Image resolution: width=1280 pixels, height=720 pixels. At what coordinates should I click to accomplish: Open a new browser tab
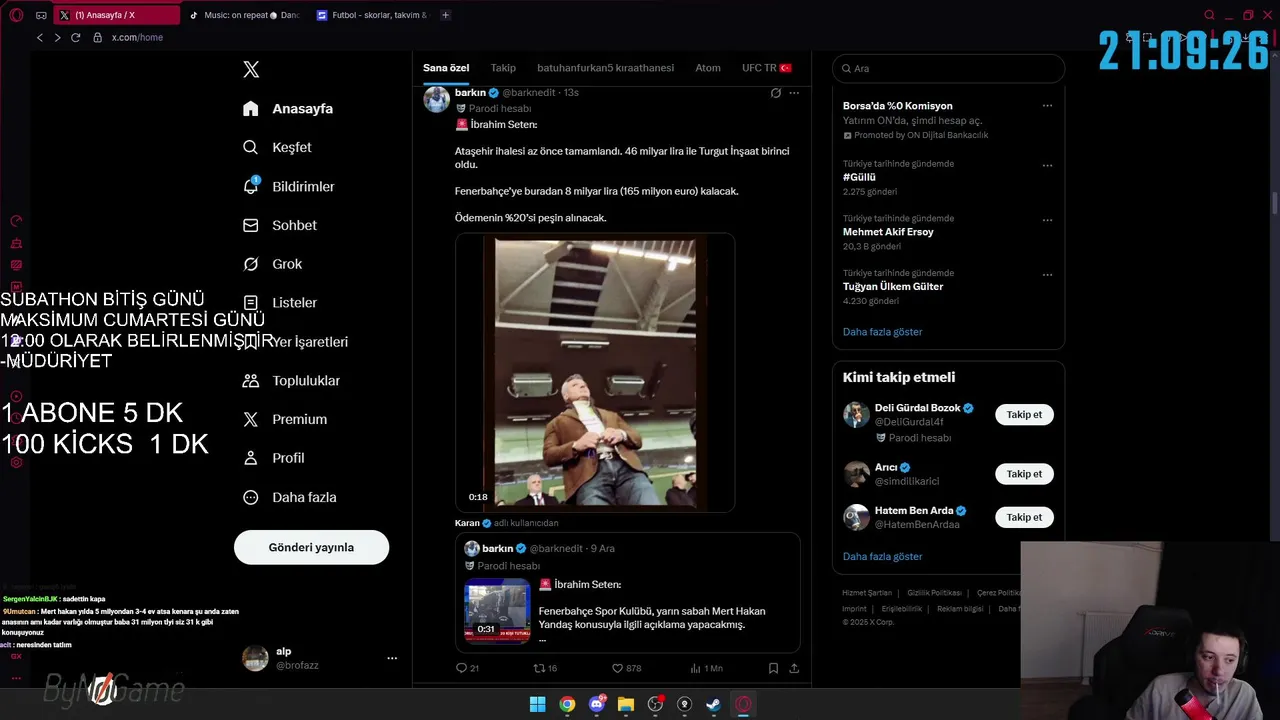(x=445, y=15)
